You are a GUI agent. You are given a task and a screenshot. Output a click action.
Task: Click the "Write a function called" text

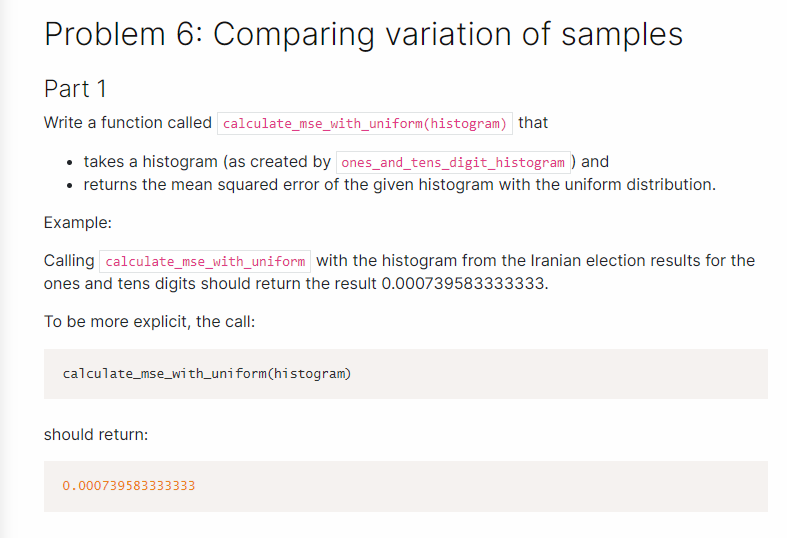click(x=128, y=123)
